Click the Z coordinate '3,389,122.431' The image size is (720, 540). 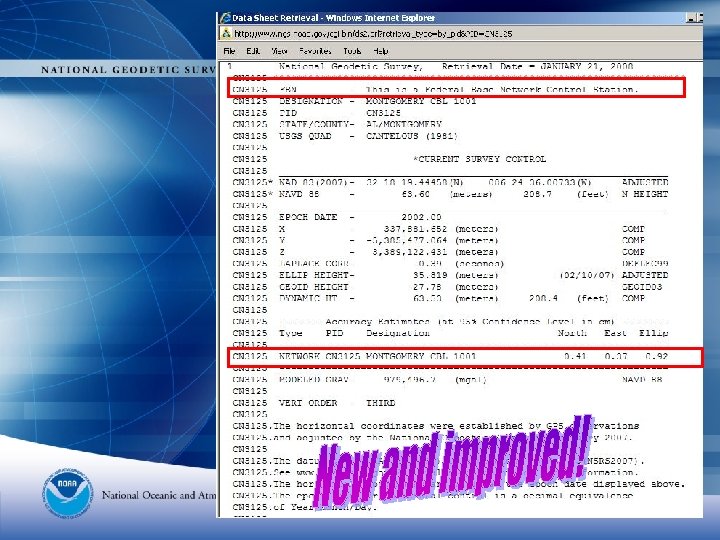click(412, 252)
